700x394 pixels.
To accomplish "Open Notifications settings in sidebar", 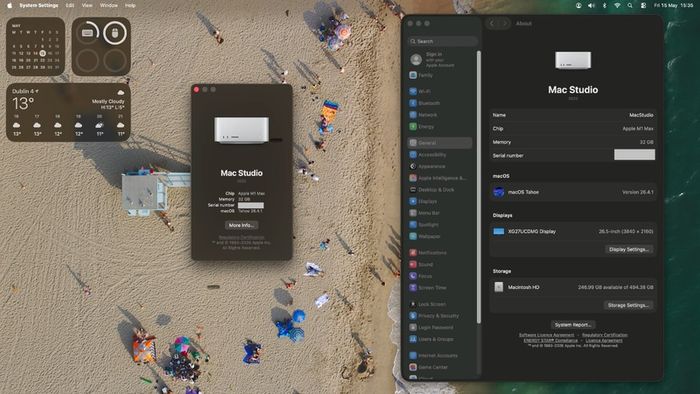I will click(440, 253).
